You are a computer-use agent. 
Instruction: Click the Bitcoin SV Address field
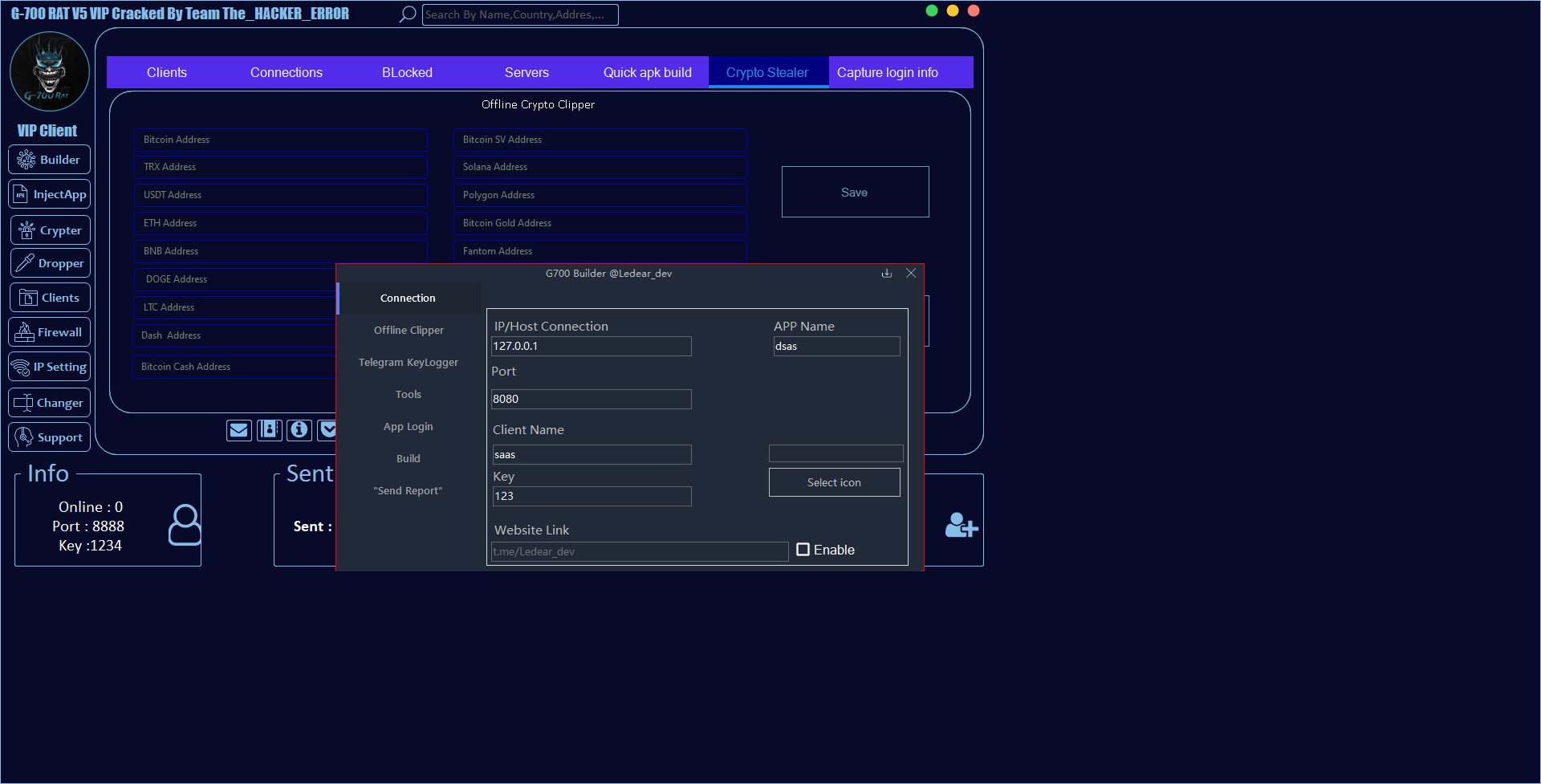600,140
